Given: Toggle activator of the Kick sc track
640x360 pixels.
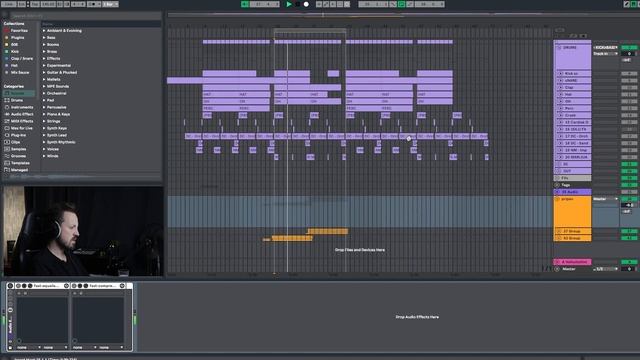Looking at the screenshot, I should click(x=629, y=73).
